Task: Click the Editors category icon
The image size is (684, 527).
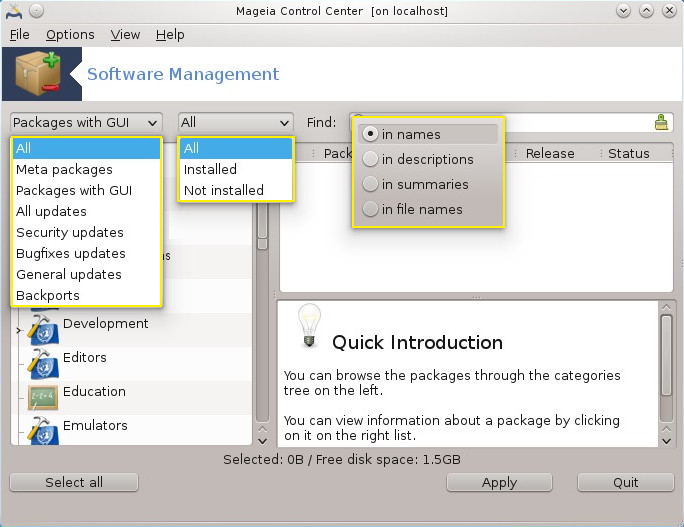Action: (43, 364)
